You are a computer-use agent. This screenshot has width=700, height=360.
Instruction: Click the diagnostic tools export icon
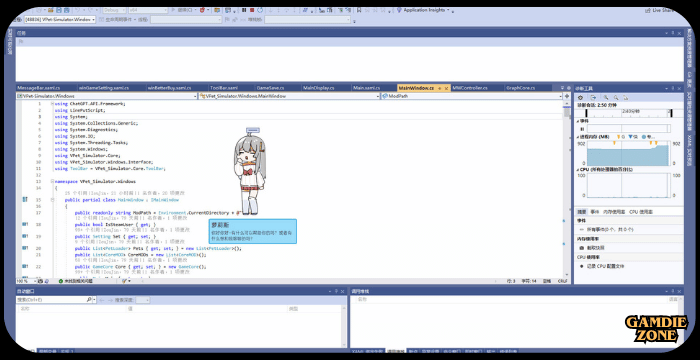tap(593, 97)
